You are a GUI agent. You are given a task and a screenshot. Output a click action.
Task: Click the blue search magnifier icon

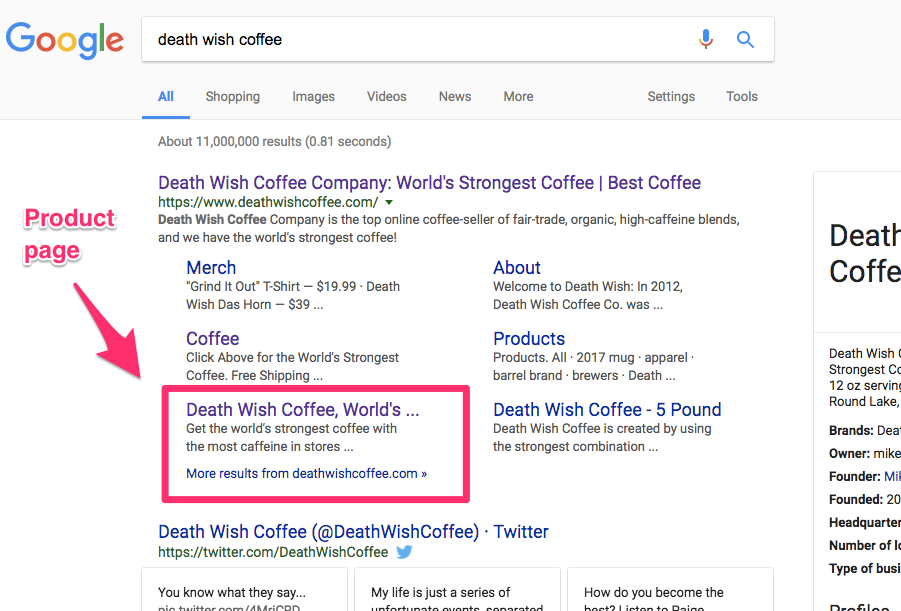[745, 38]
